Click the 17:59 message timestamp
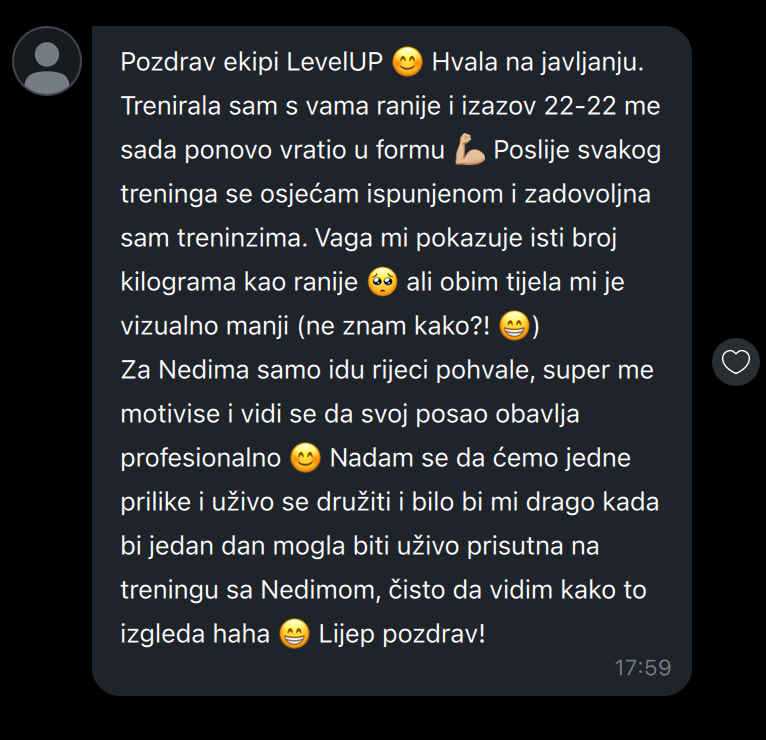The height and width of the screenshot is (740, 766). pos(642,667)
